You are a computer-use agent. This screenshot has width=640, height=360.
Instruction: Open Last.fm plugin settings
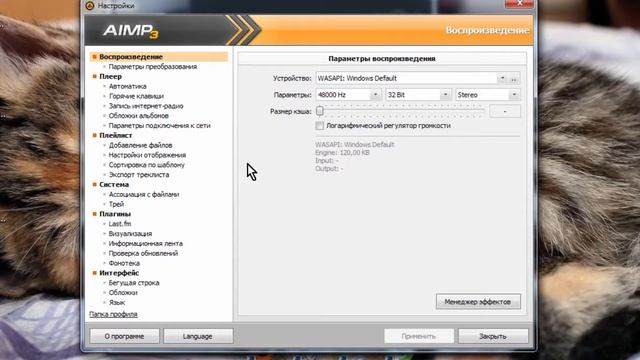pyautogui.click(x=120, y=224)
